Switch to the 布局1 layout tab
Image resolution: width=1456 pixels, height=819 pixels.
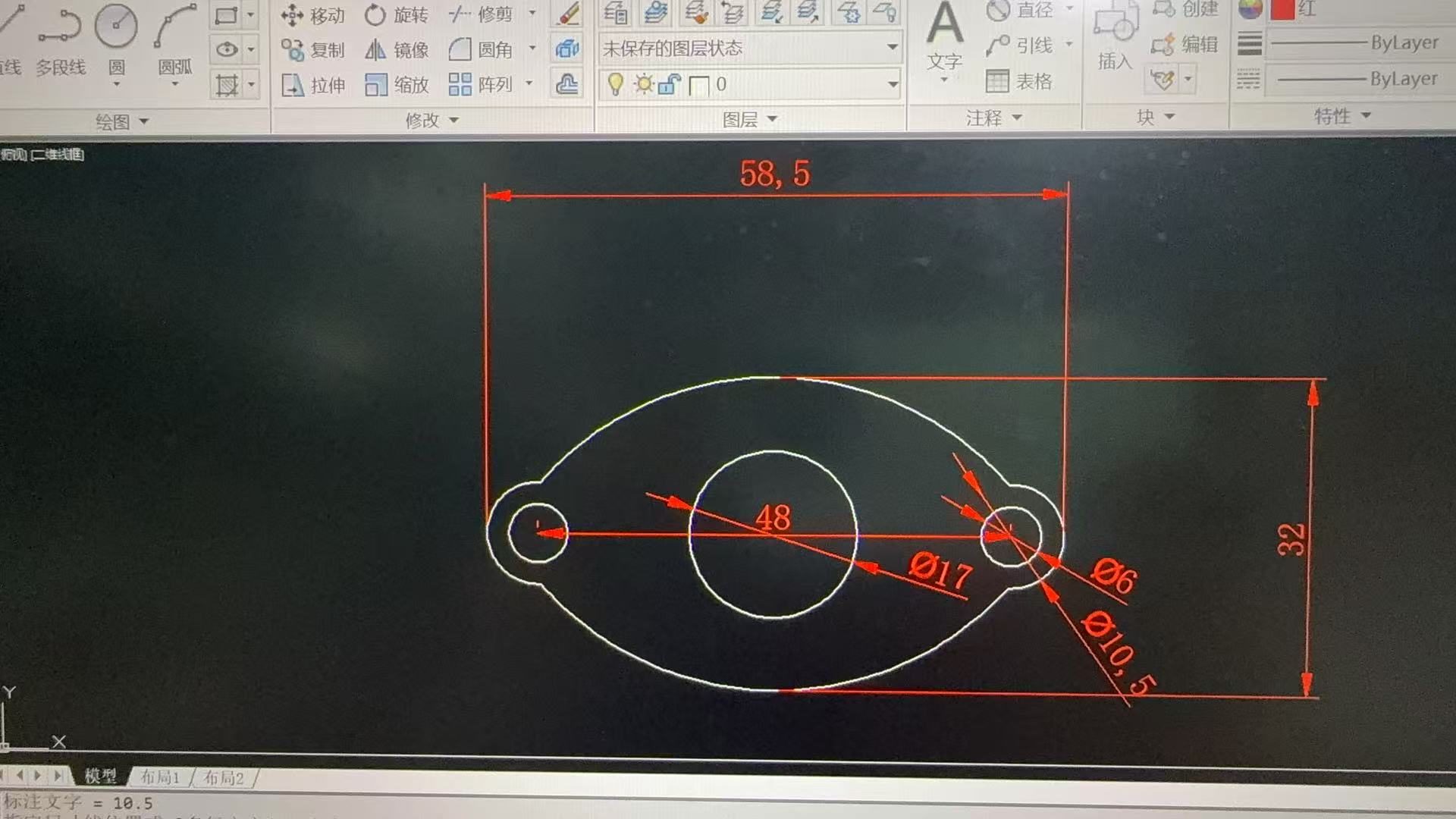[159, 777]
